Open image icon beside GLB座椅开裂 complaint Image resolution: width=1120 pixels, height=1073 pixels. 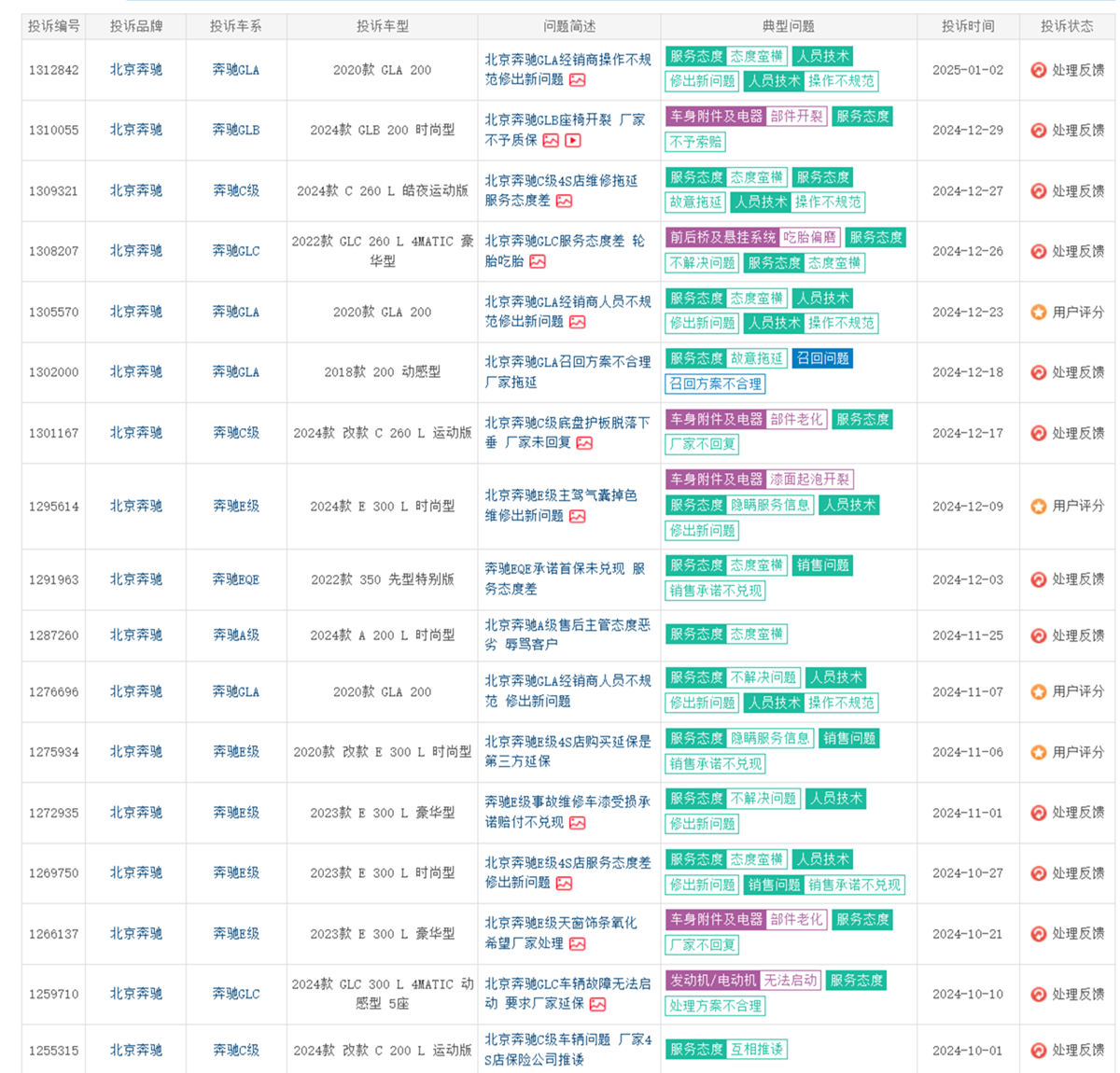tap(551, 141)
